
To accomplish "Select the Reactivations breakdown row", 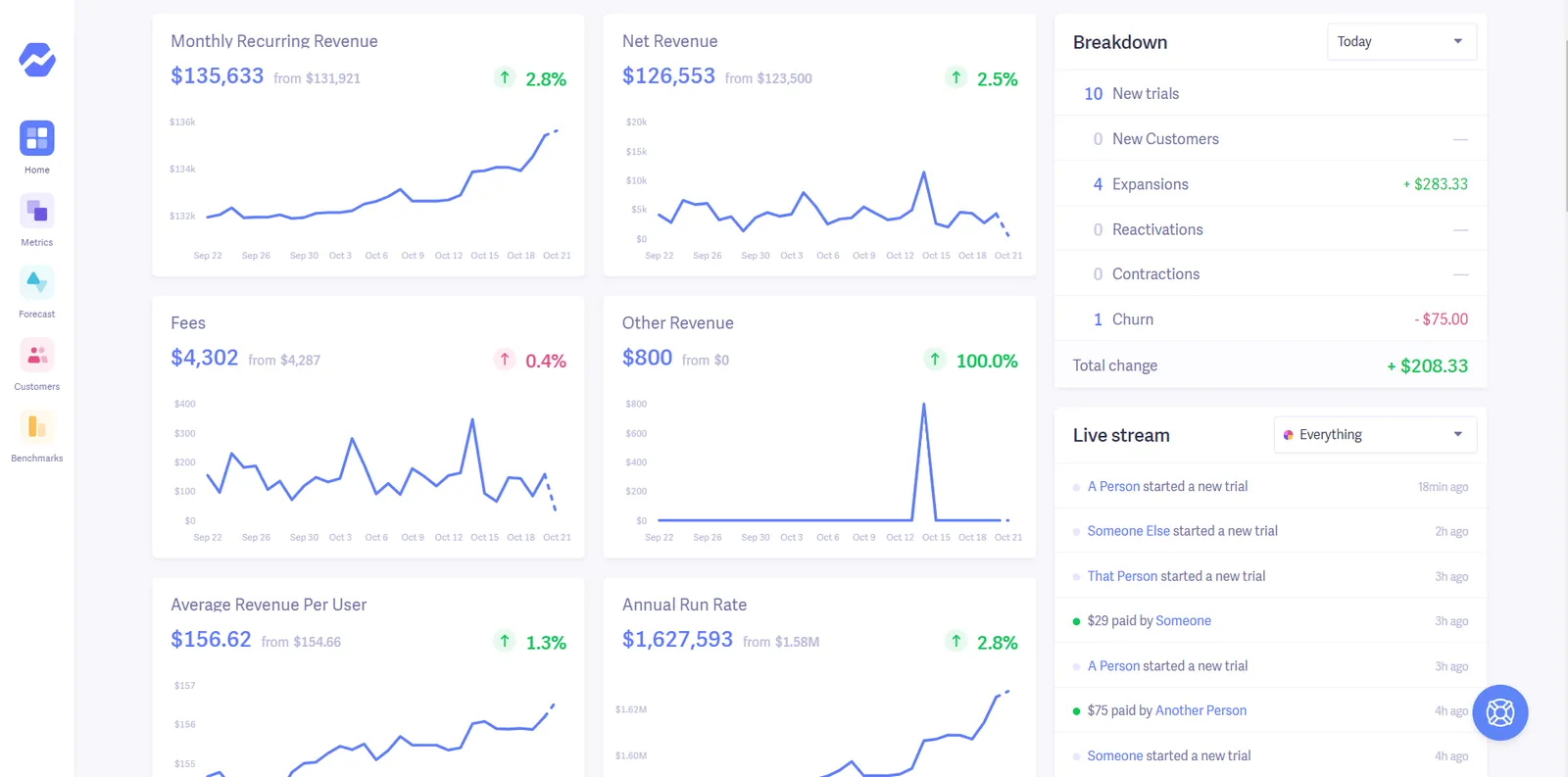I will (x=1270, y=229).
